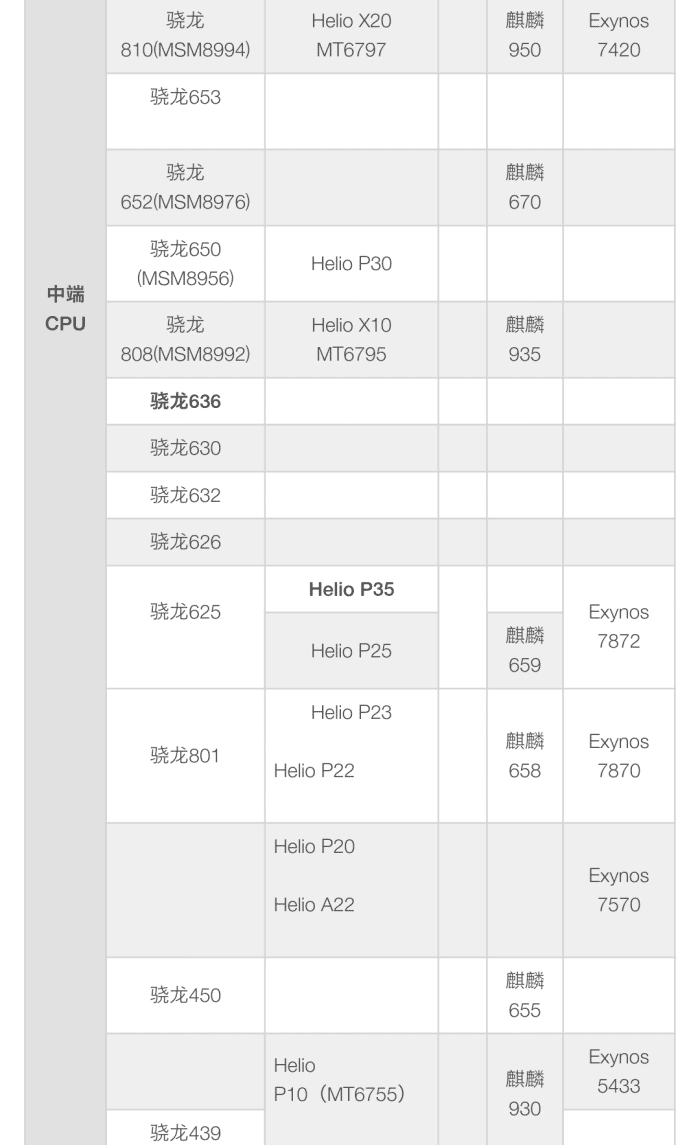Click the Helio P10 (MT6755) cell
Viewport: 700px width, 1145px height.
coord(339,1081)
